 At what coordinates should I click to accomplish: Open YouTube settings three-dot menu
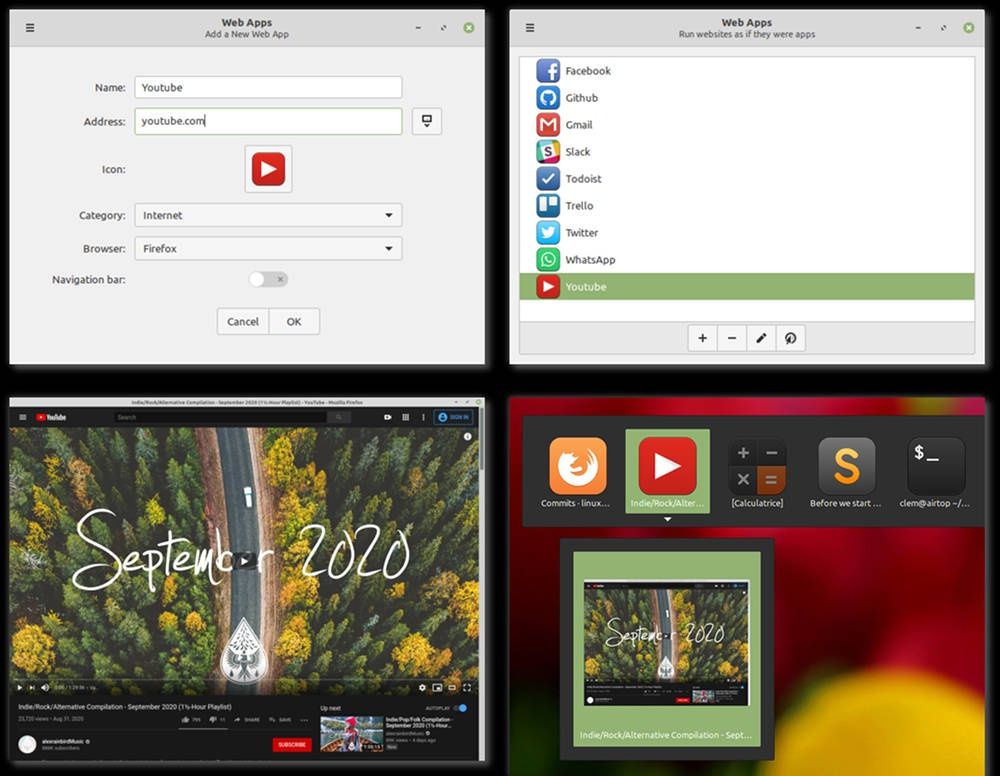pyautogui.click(x=423, y=417)
